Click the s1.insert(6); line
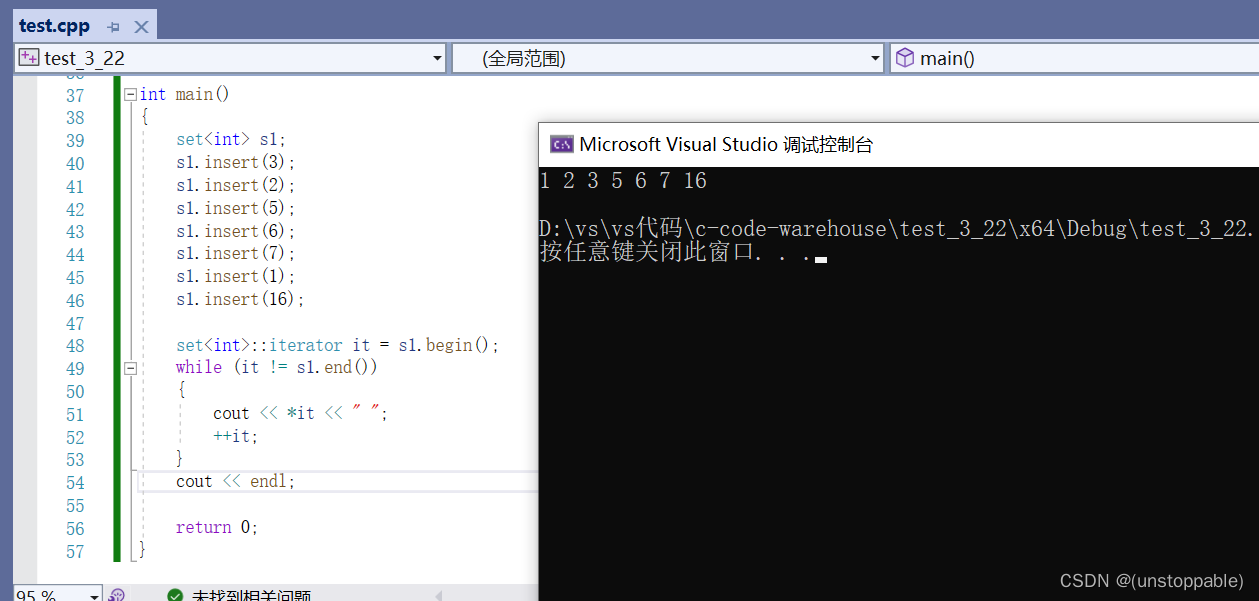Image resolution: width=1259 pixels, height=601 pixels. coord(236,231)
